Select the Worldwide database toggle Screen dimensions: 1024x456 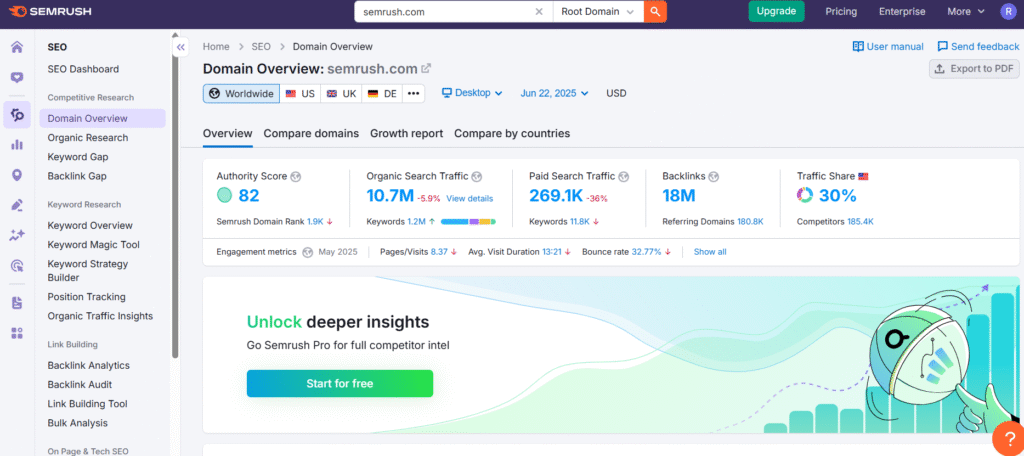[241, 93]
